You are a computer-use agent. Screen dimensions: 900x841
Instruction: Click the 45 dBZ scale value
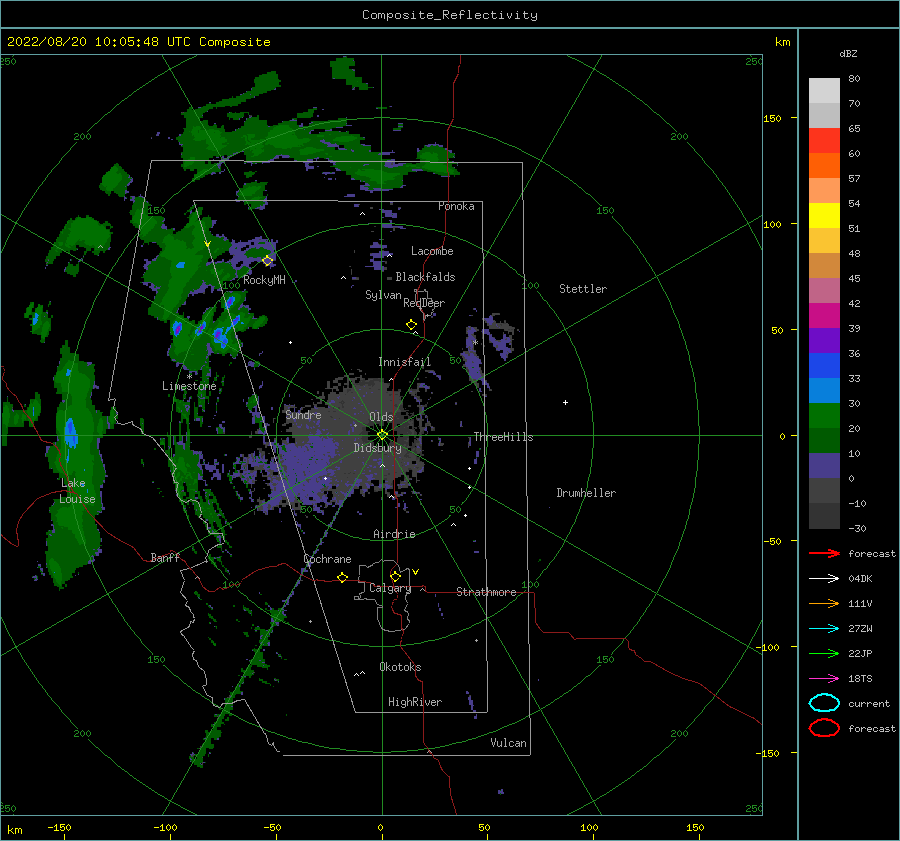click(854, 278)
